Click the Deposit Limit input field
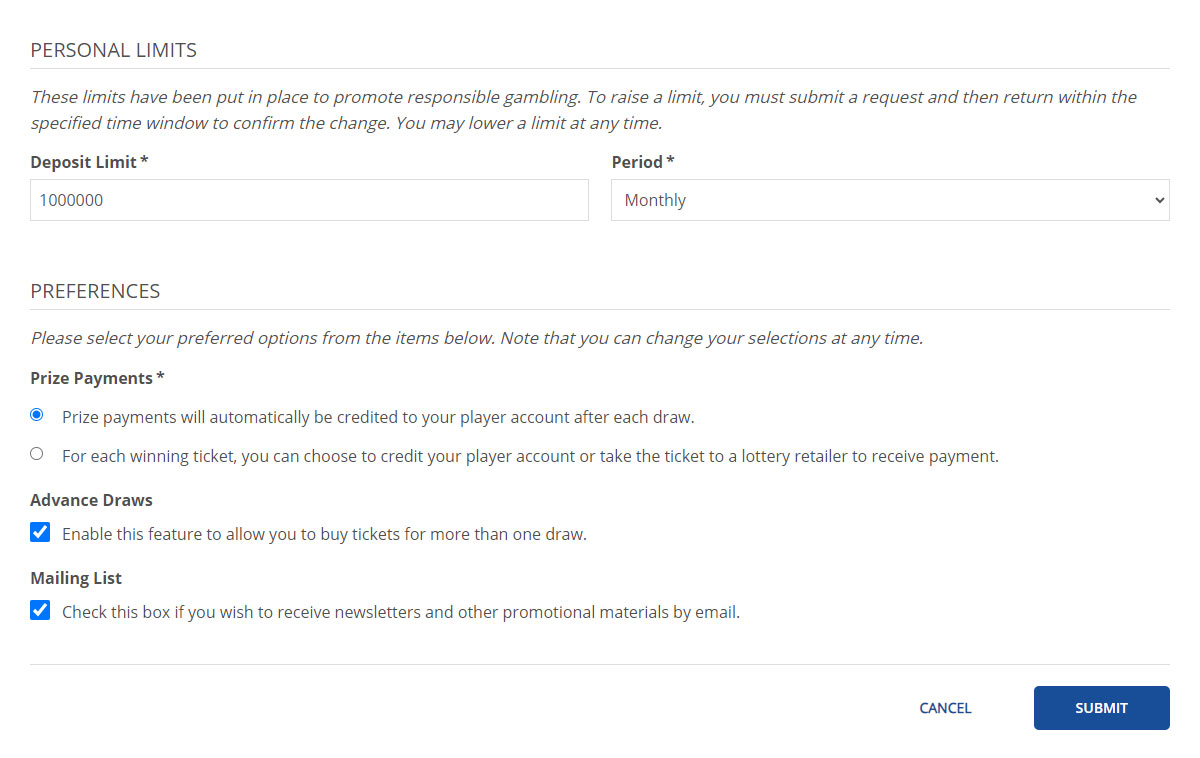 pos(309,200)
